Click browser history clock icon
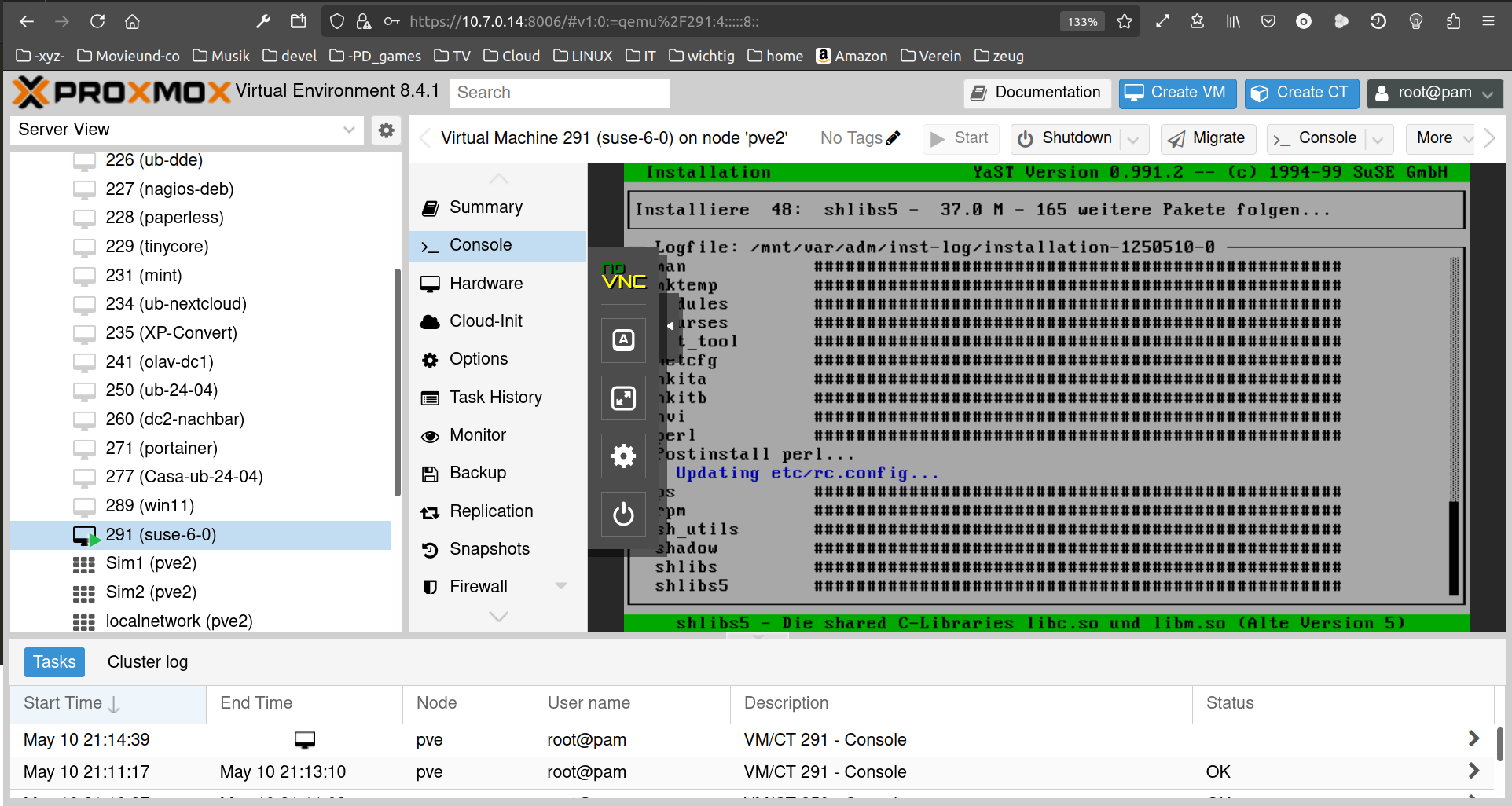The image size is (1512, 806). point(1378,21)
